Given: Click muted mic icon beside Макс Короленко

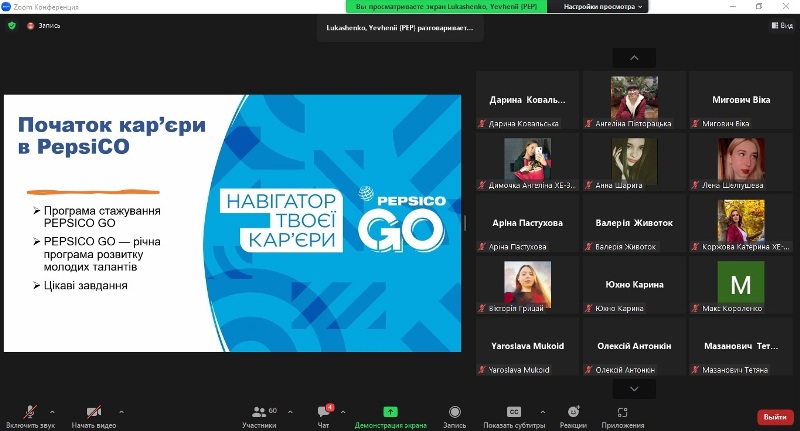Looking at the screenshot, I should [695, 309].
